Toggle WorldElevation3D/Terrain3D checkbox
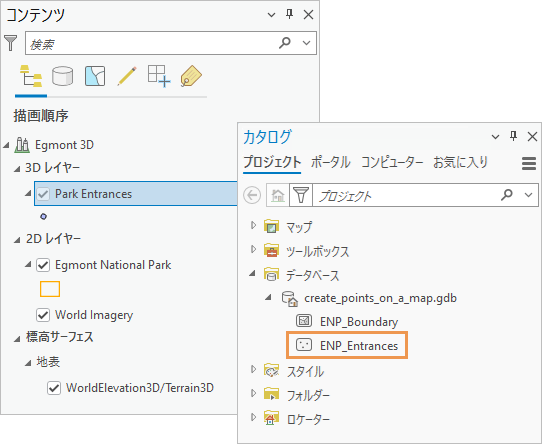This screenshot has height=444, width=542. tap(54, 388)
